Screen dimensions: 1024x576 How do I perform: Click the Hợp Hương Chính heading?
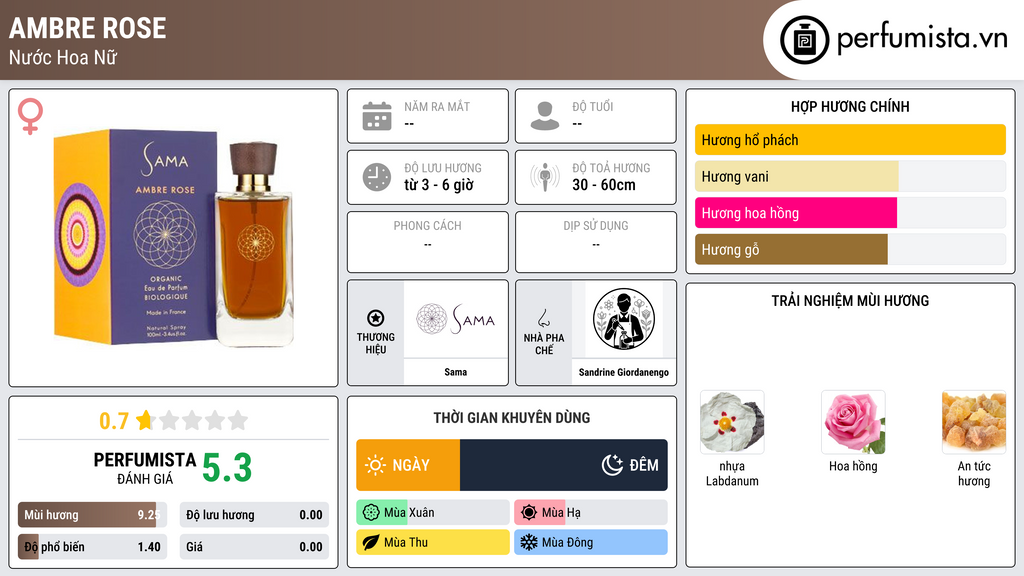850,106
